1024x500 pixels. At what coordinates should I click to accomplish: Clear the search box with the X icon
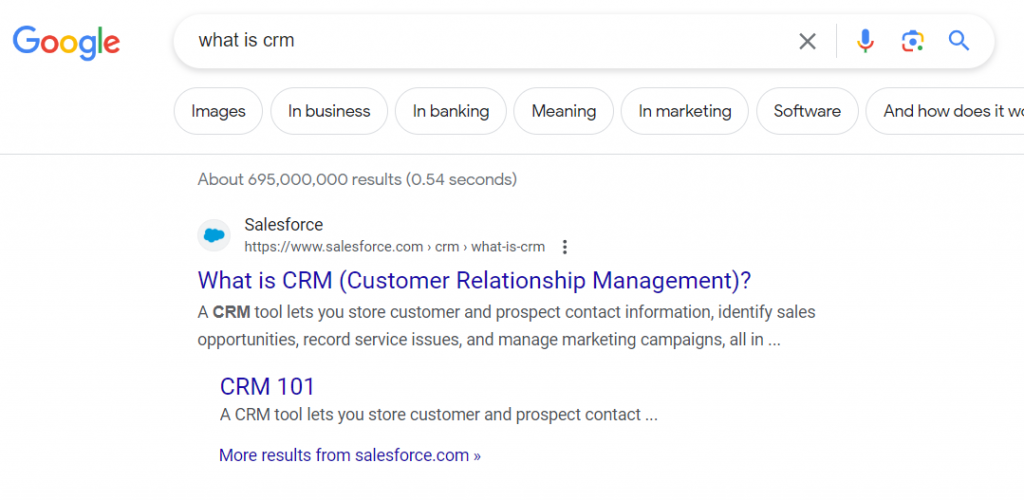coord(807,41)
